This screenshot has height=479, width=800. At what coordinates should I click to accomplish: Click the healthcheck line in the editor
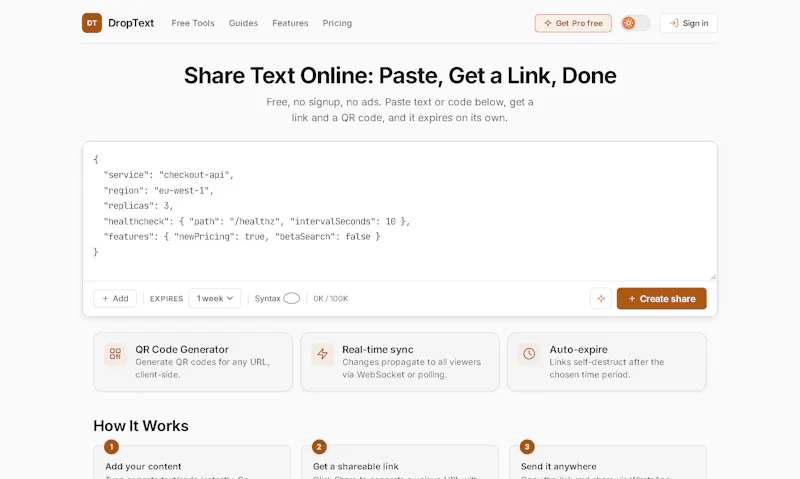click(257, 221)
